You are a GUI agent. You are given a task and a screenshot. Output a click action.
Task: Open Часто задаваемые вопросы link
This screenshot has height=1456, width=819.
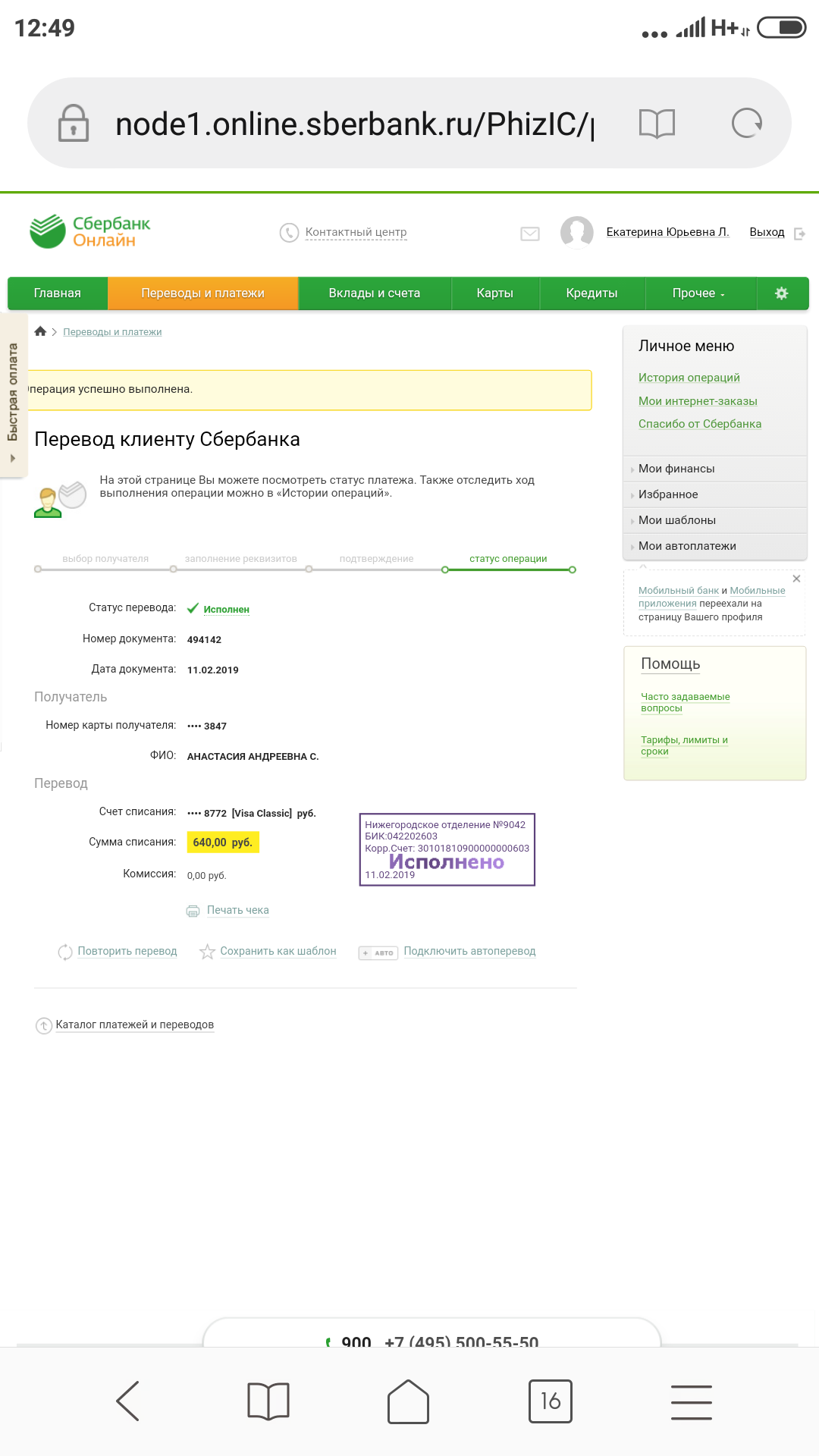[x=686, y=702]
